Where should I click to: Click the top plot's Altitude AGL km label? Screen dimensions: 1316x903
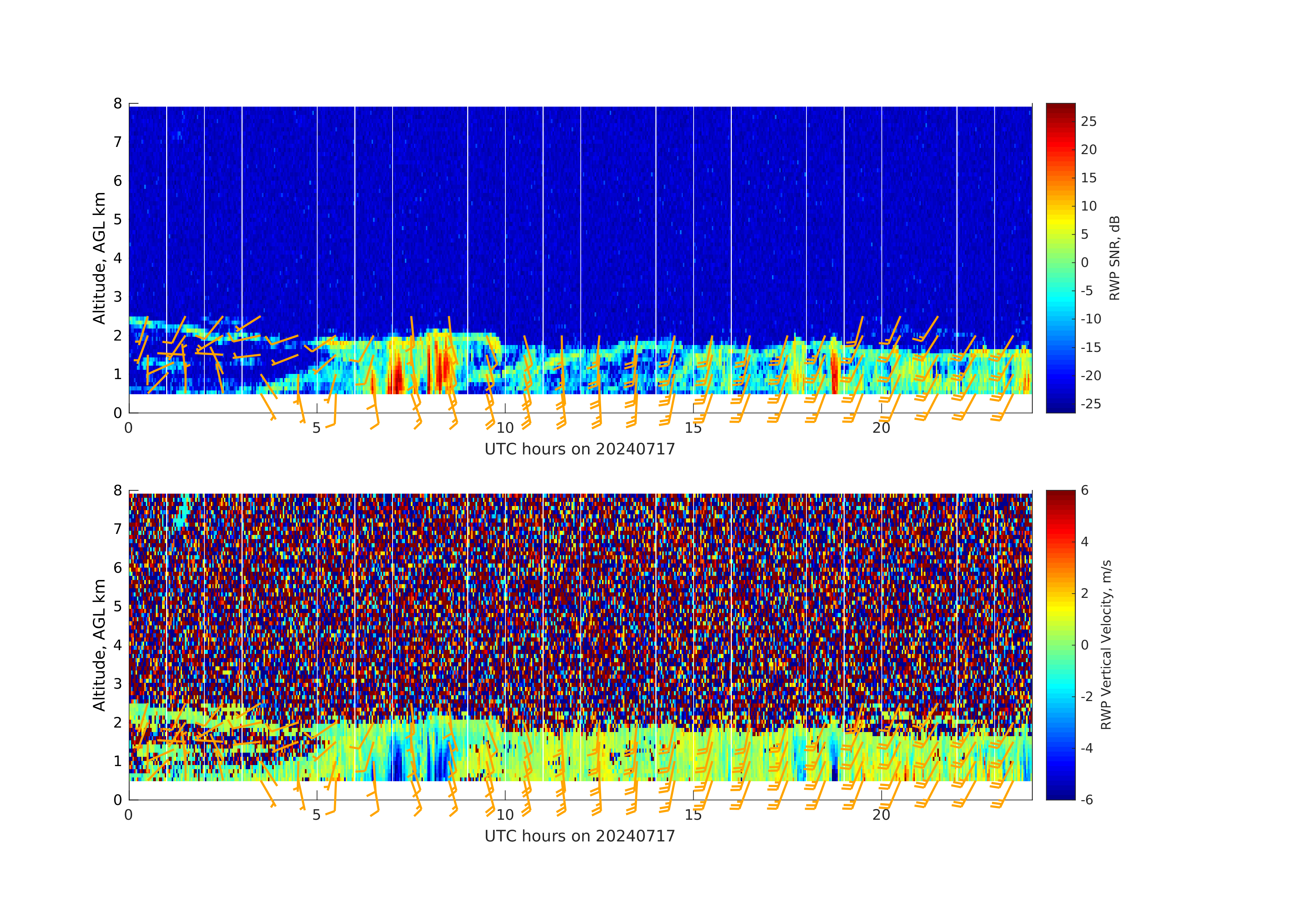pos(99,258)
